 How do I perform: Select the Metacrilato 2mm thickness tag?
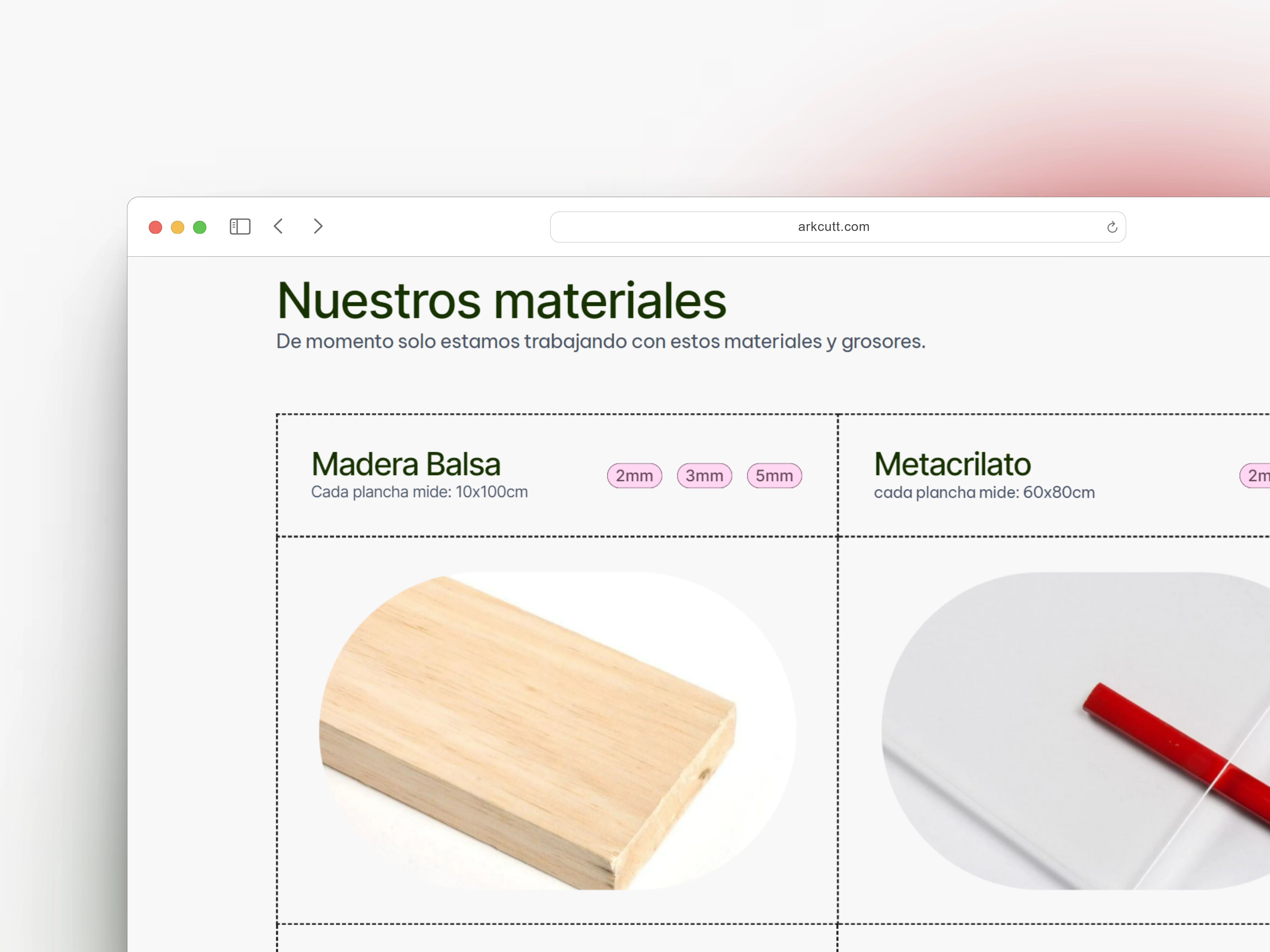(x=1255, y=476)
